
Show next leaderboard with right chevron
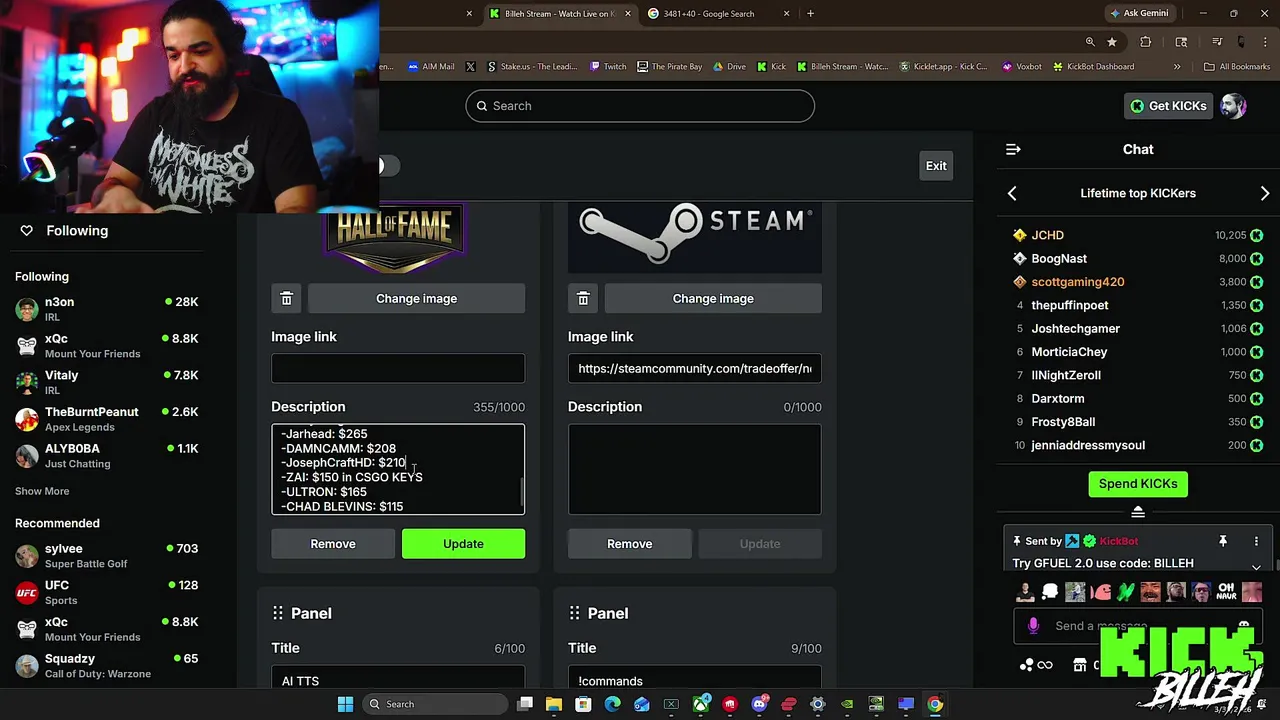(1264, 193)
